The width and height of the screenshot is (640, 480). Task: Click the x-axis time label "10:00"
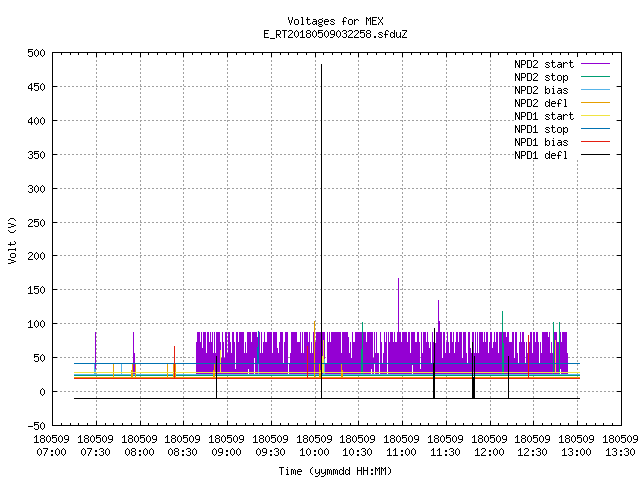tap(314, 452)
